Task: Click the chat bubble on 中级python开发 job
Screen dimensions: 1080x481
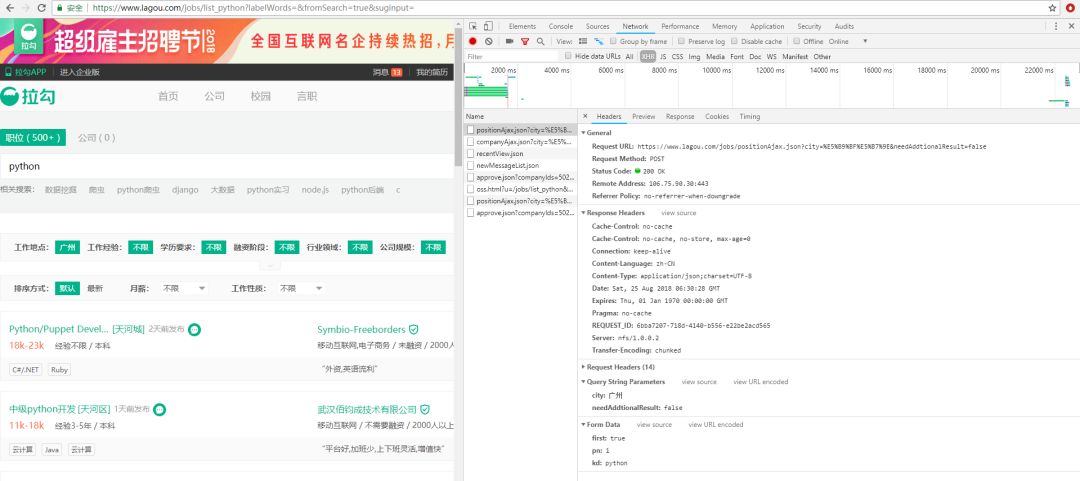Action: [160, 409]
